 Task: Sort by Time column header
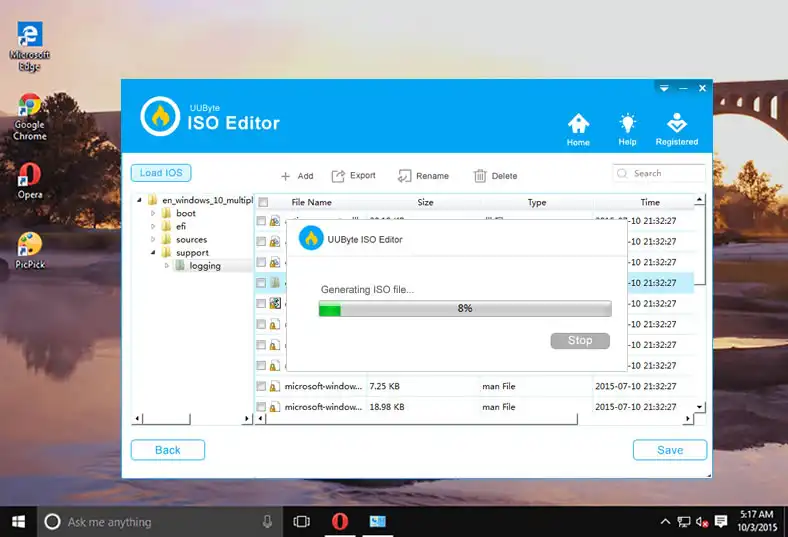click(650, 202)
